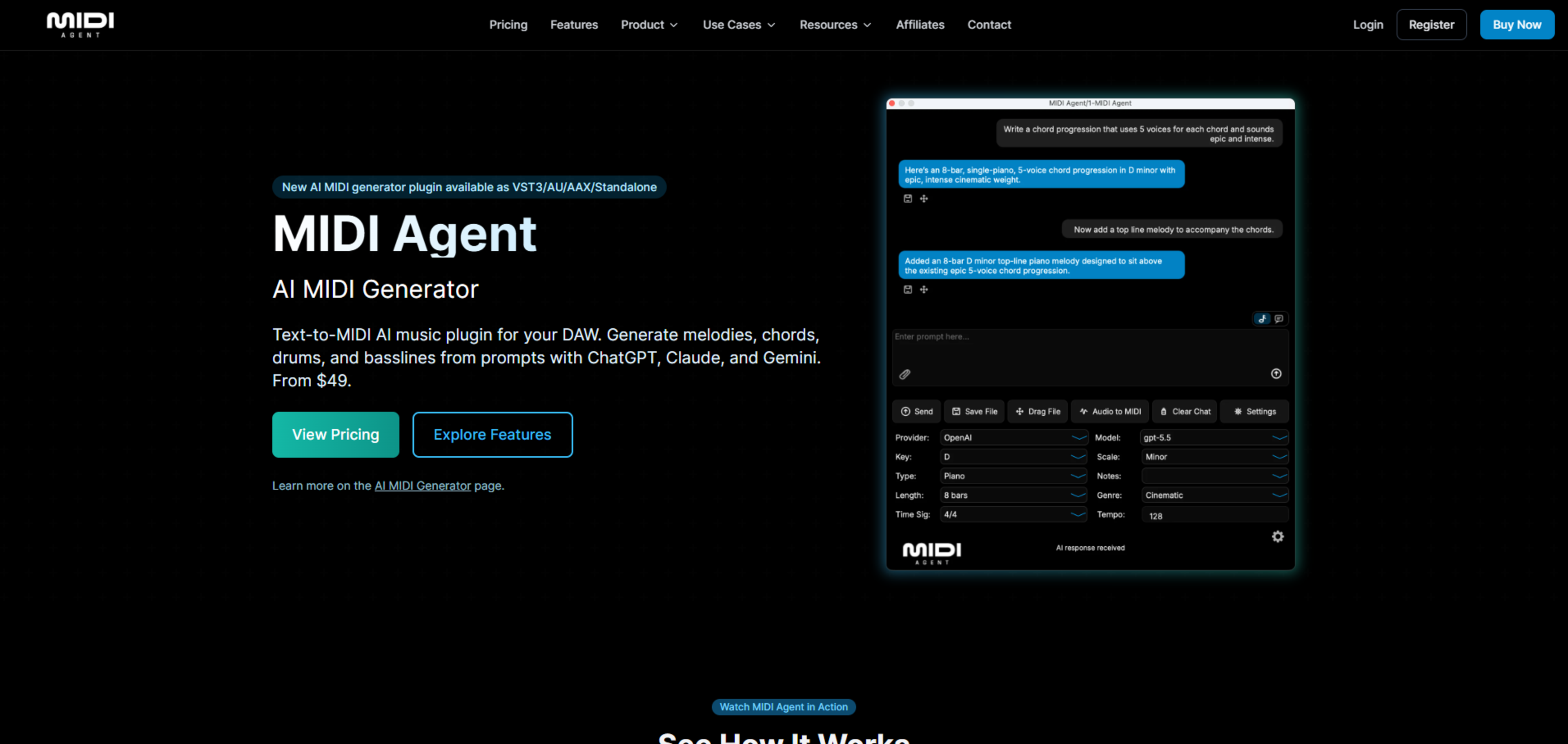Click the Register button
1568x744 pixels.
pos(1431,25)
